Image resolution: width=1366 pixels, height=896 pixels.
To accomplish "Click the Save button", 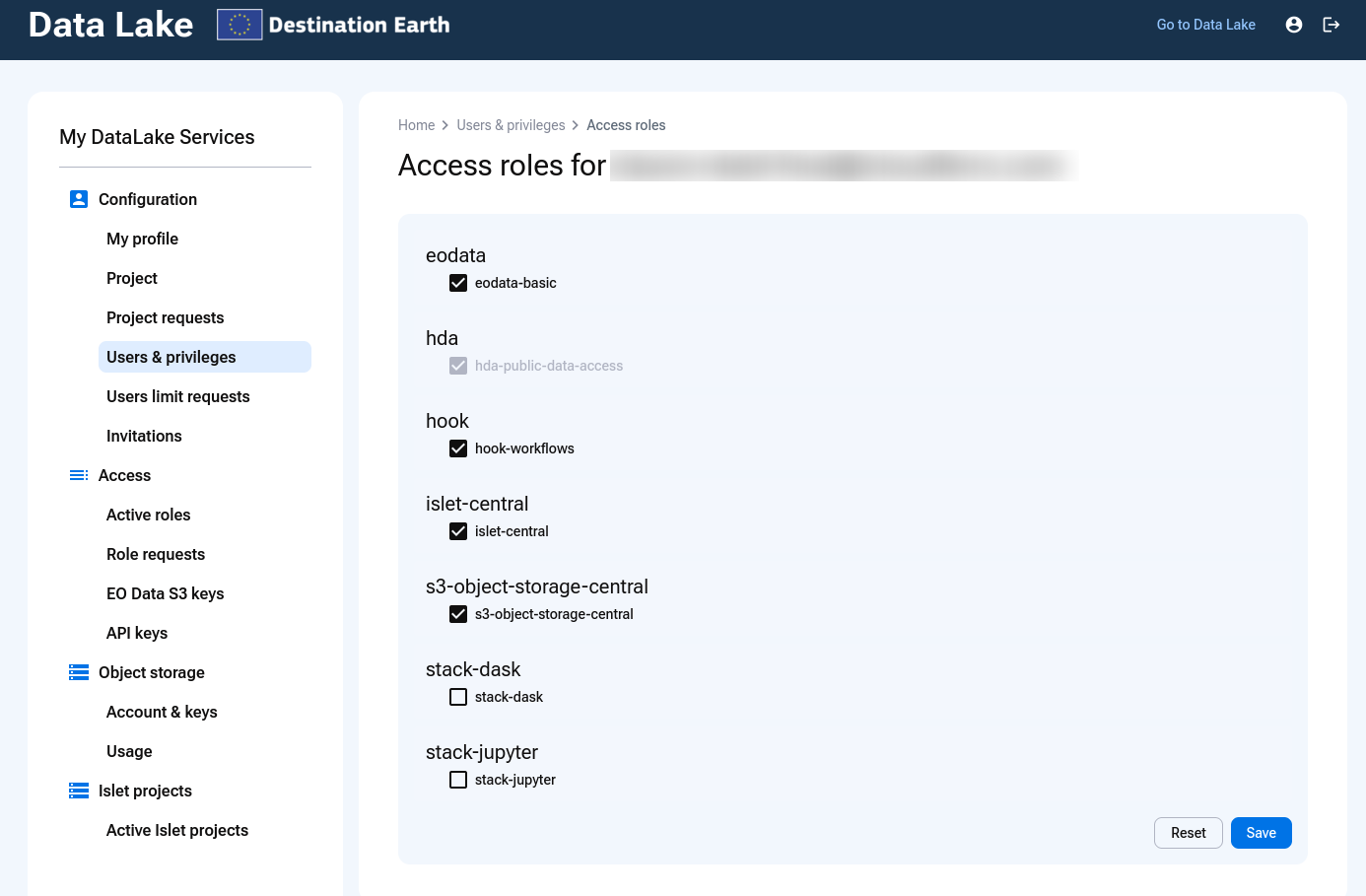I will [x=1262, y=833].
